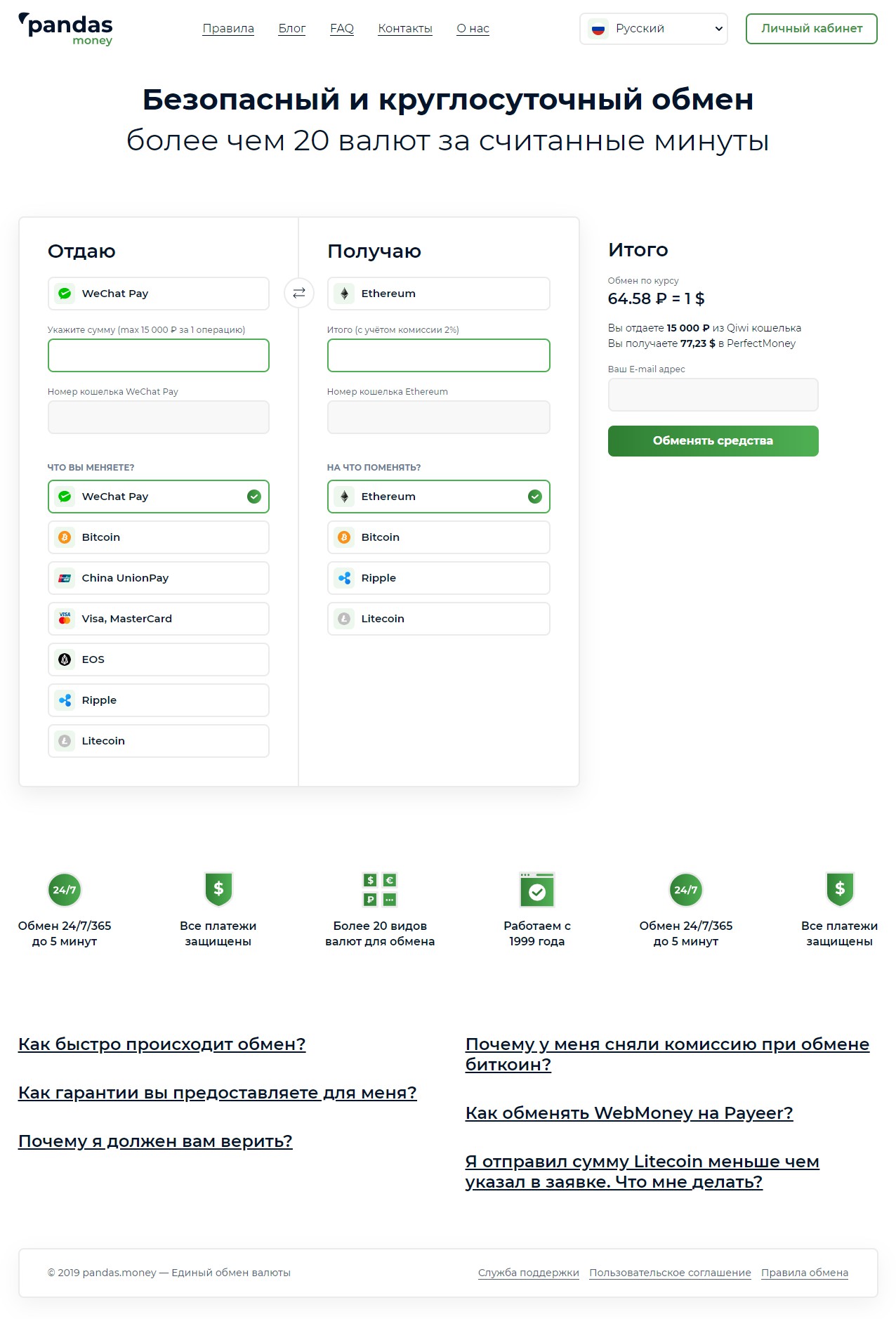Viewport: 896px width, 1319px height.
Task: Click the Litecoin icon in the receive list
Action: tap(344, 619)
